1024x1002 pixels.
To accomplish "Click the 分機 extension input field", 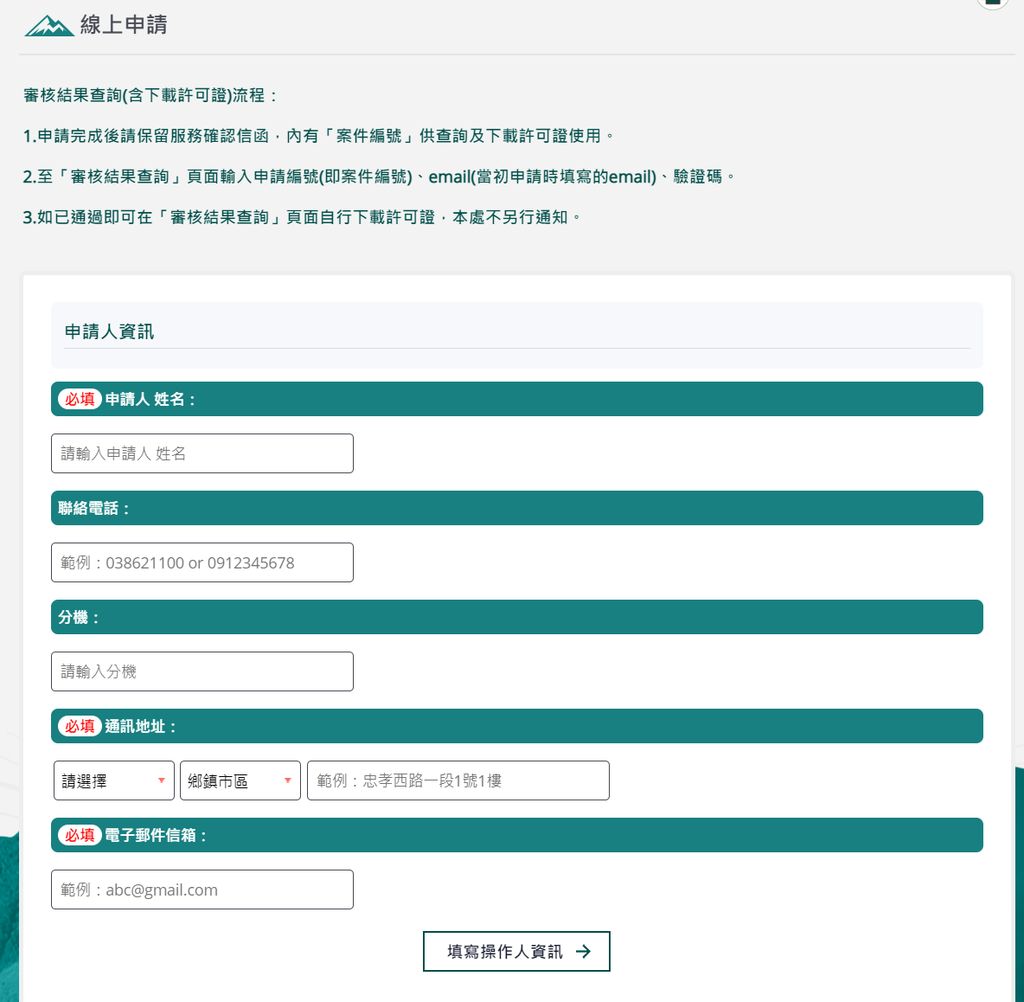I will (202, 671).
